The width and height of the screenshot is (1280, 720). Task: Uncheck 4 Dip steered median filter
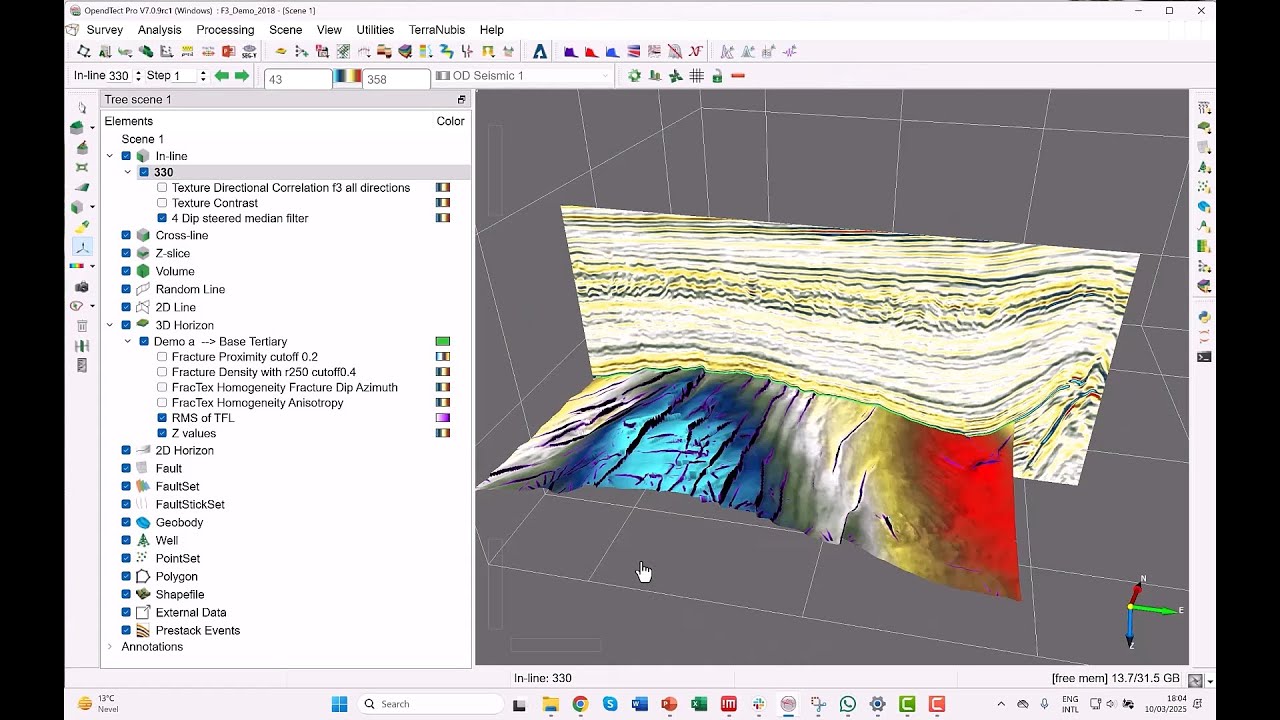(162, 218)
